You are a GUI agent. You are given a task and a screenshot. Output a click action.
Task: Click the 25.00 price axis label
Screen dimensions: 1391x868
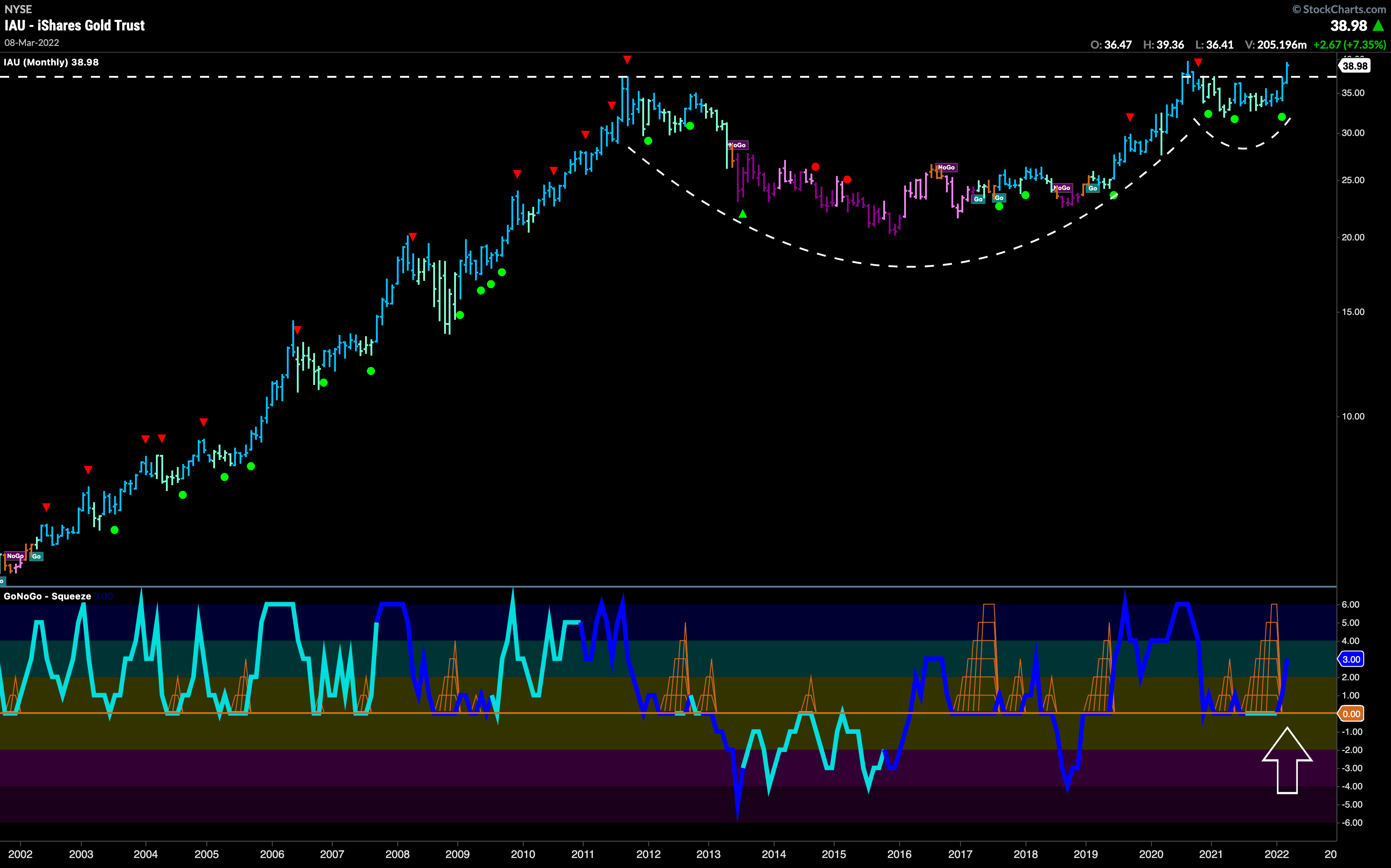click(x=1352, y=180)
